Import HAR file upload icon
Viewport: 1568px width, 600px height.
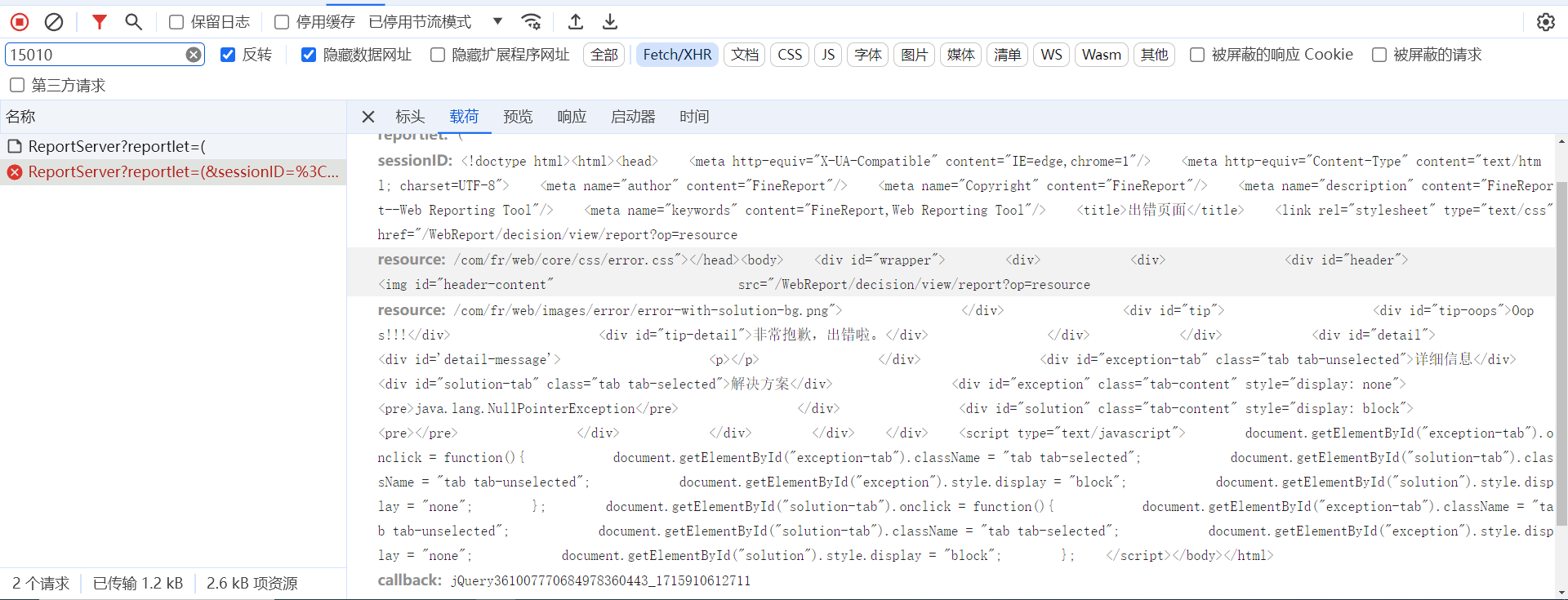(576, 22)
